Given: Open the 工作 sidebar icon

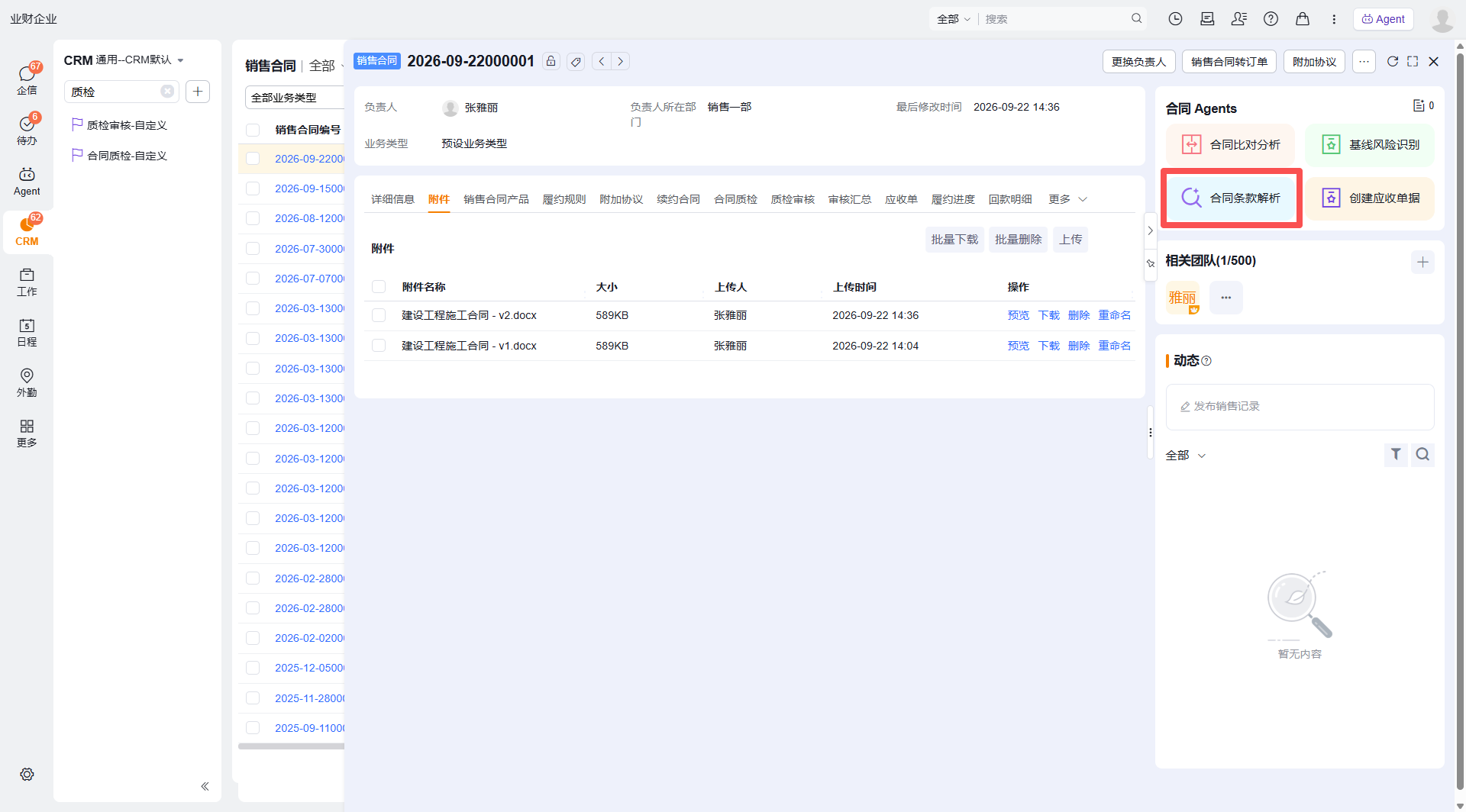Looking at the screenshot, I should [27, 282].
